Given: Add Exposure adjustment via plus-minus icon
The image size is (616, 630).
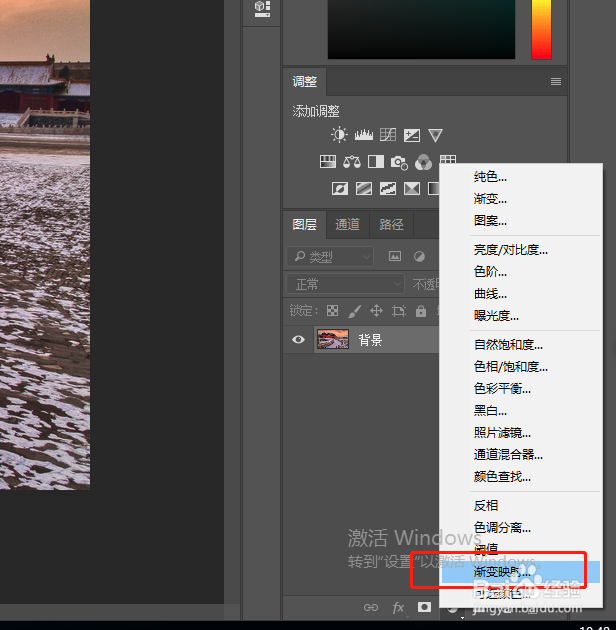Looking at the screenshot, I should point(412,135).
